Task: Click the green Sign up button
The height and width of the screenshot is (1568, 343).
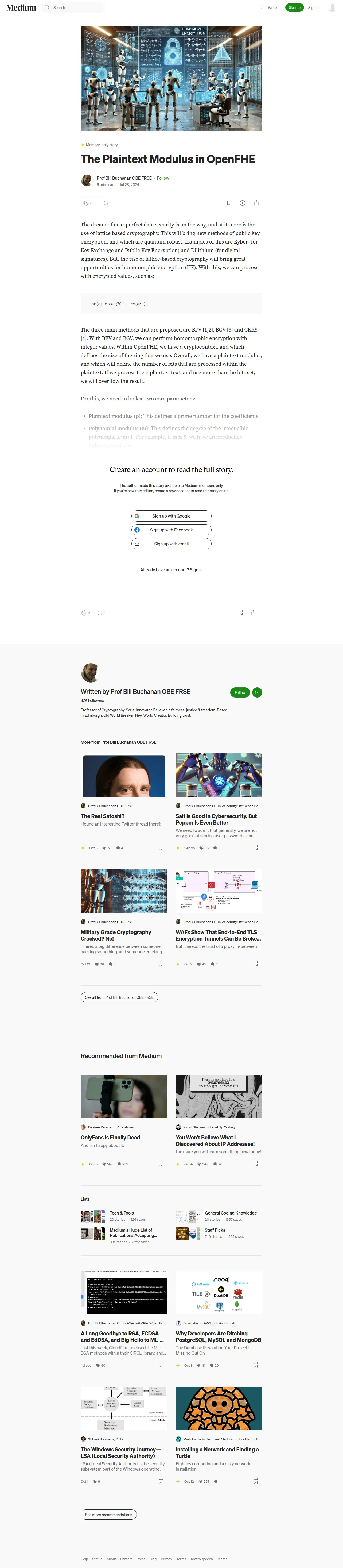Action: 294,7
